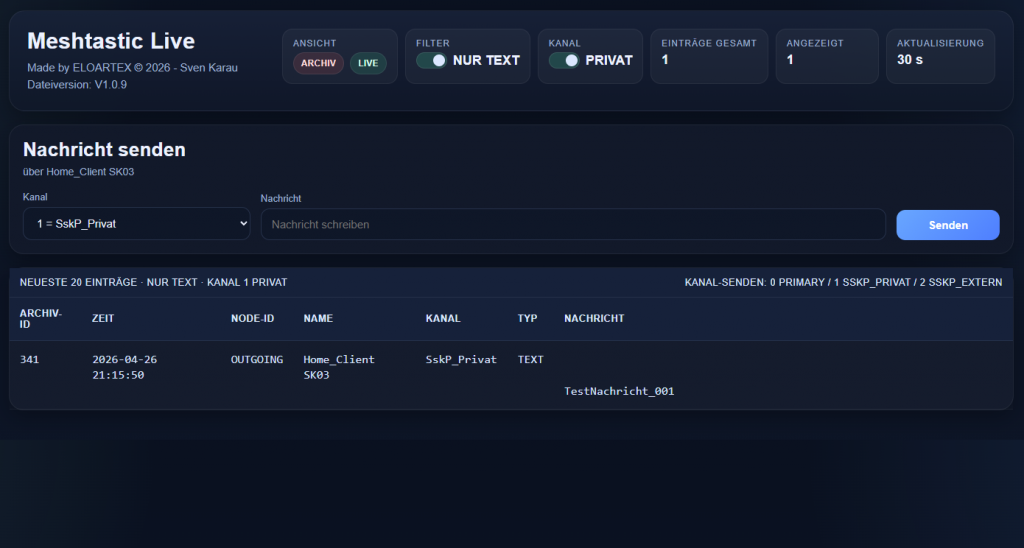
Task: Switch to the LIVE view
Action: [x=368, y=63]
